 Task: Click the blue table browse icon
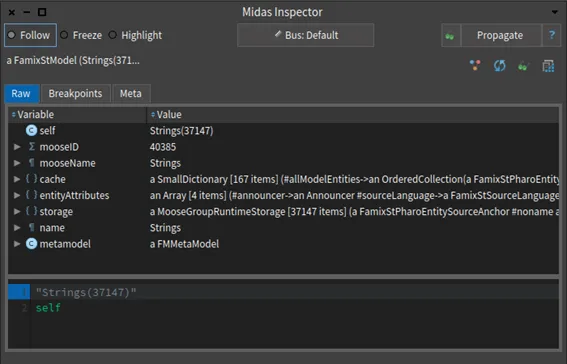point(548,66)
